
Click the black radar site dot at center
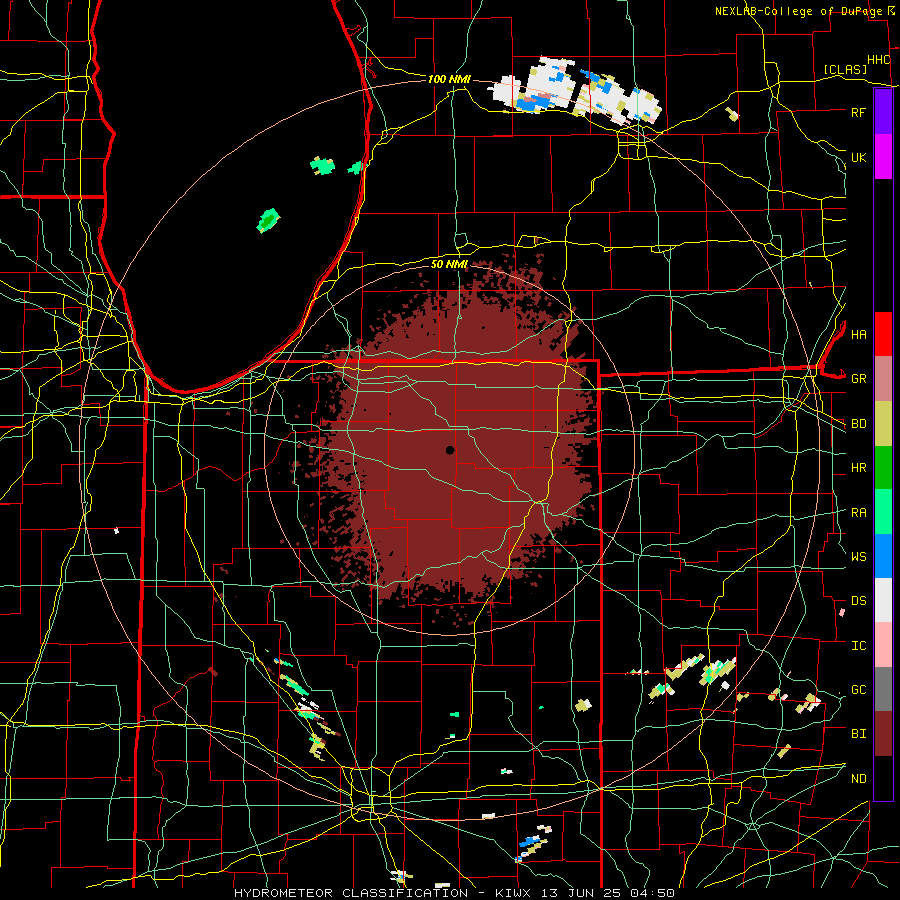450,450
